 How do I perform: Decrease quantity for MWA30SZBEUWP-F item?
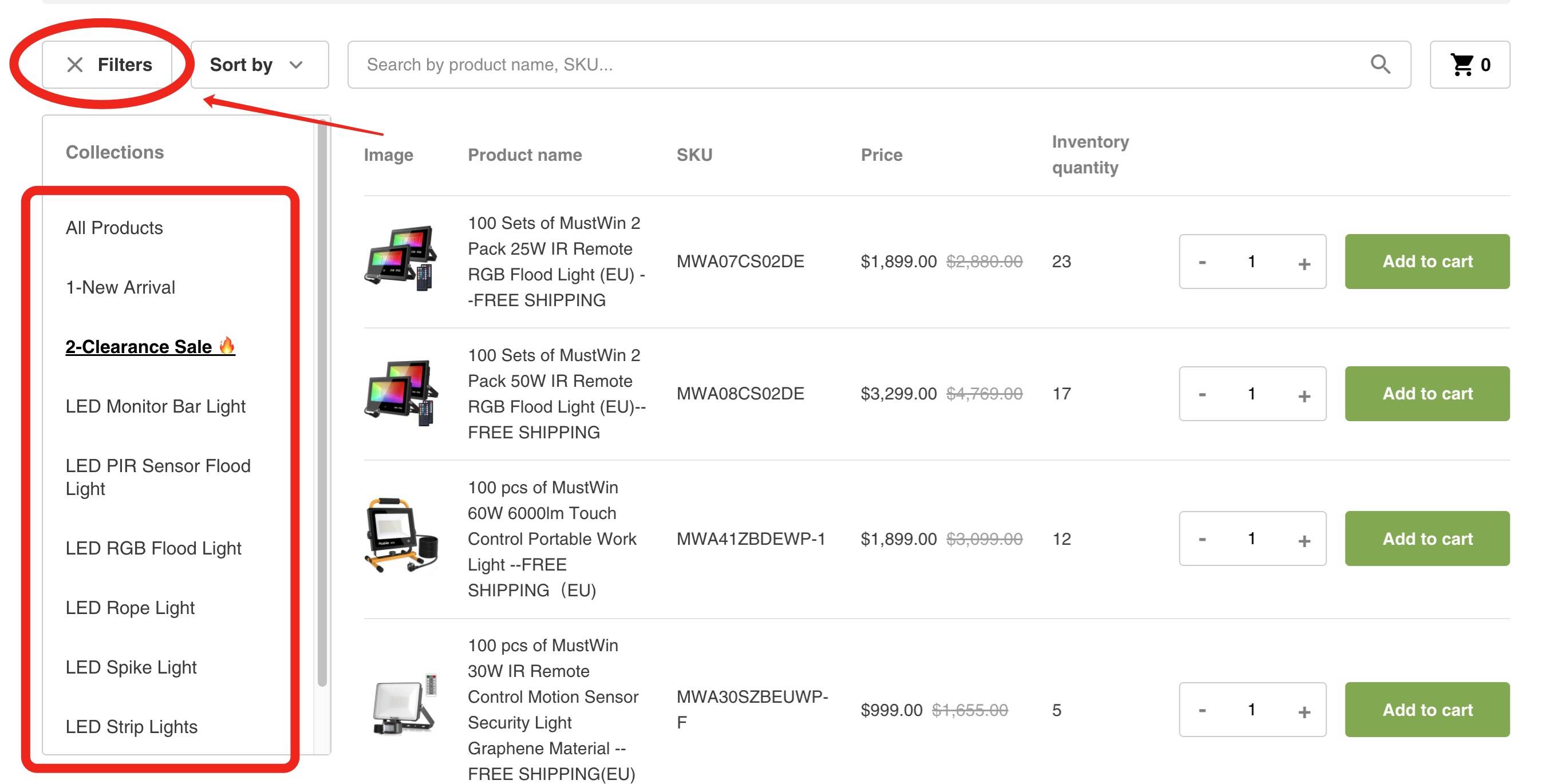pos(1202,711)
